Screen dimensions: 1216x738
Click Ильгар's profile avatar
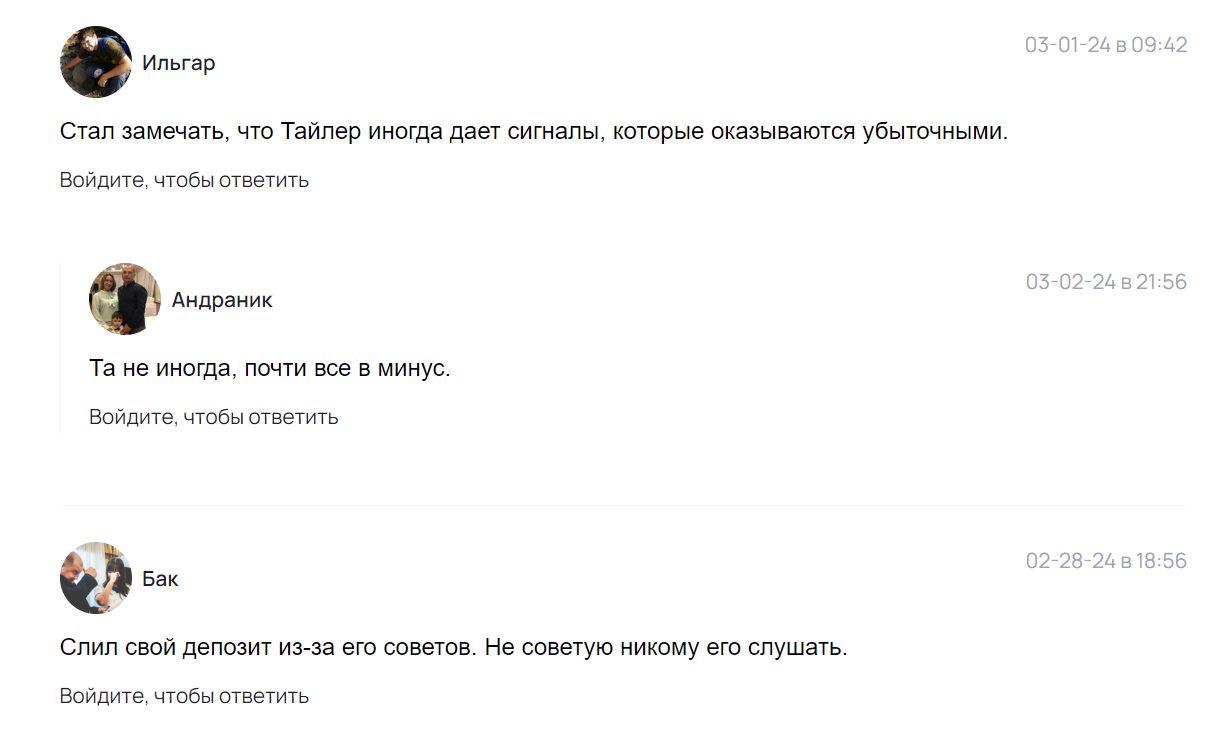[96, 62]
